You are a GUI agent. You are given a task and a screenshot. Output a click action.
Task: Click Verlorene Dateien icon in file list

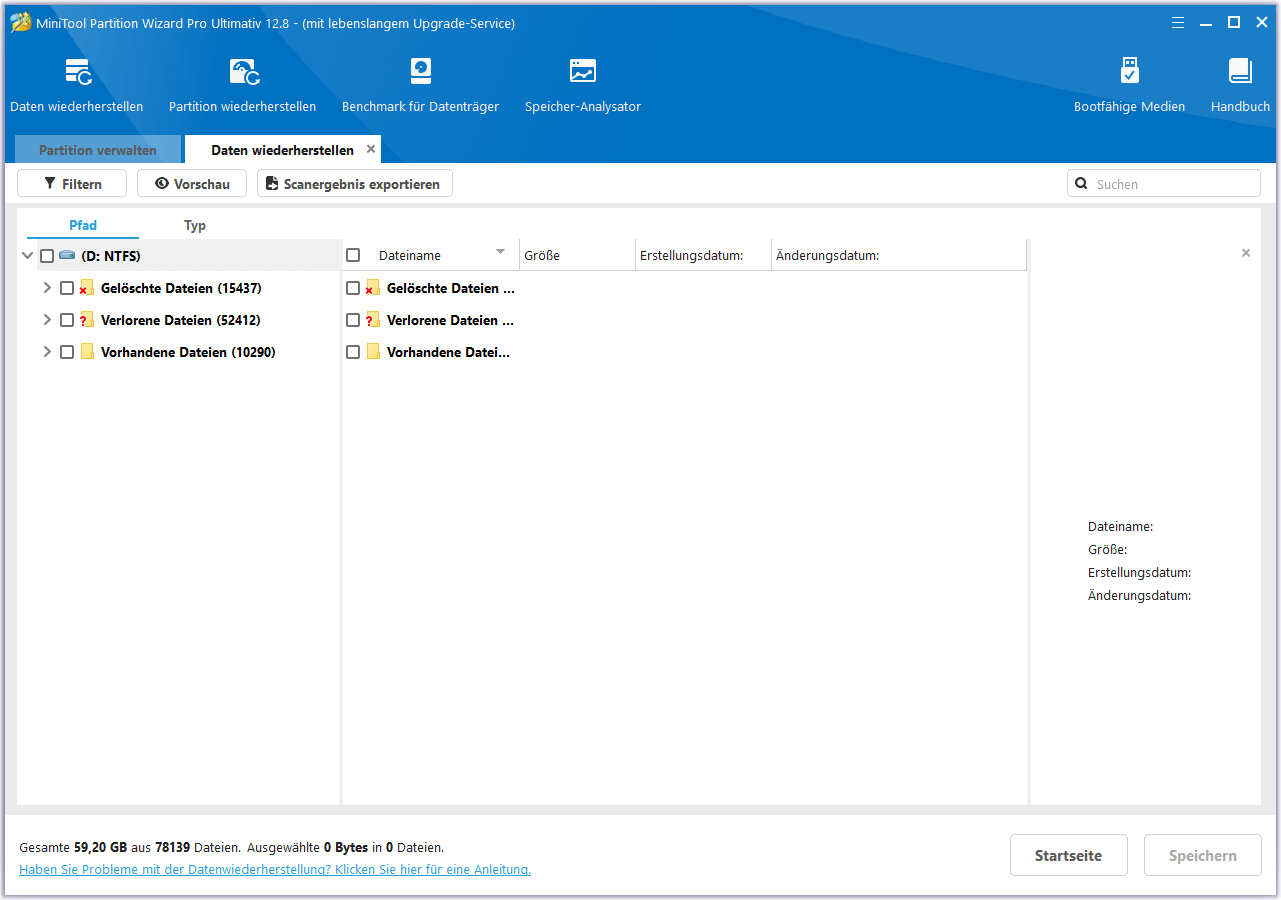tap(372, 320)
